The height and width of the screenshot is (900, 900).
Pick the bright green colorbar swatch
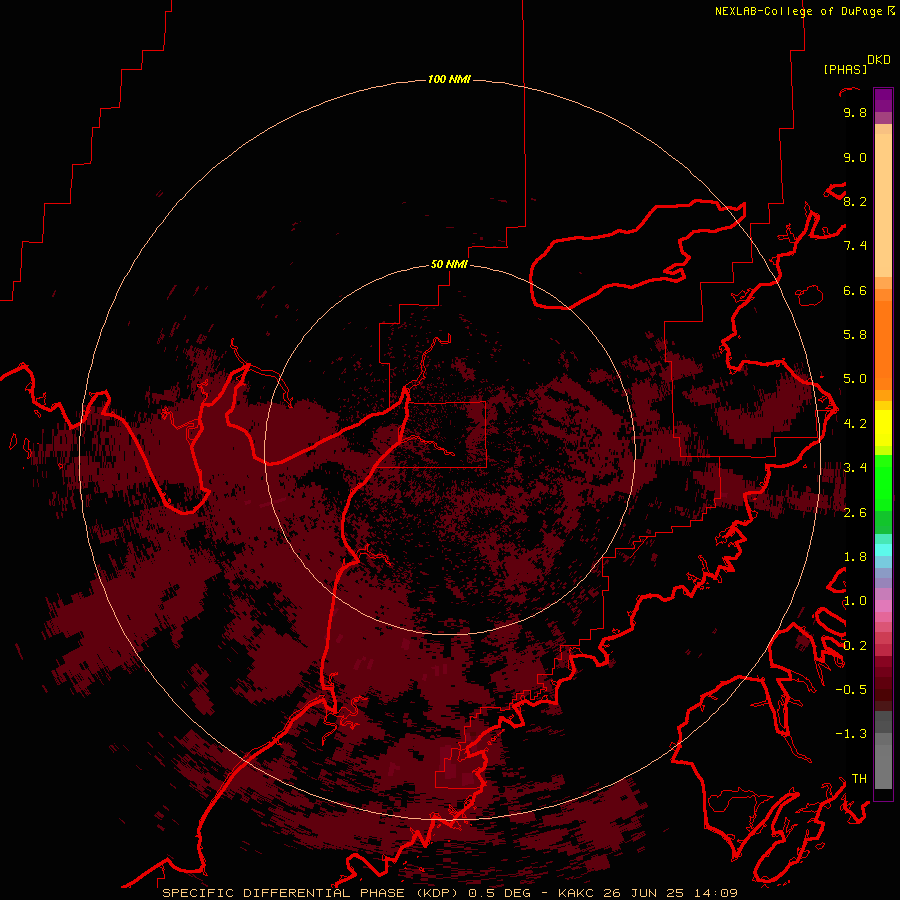point(883,485)
